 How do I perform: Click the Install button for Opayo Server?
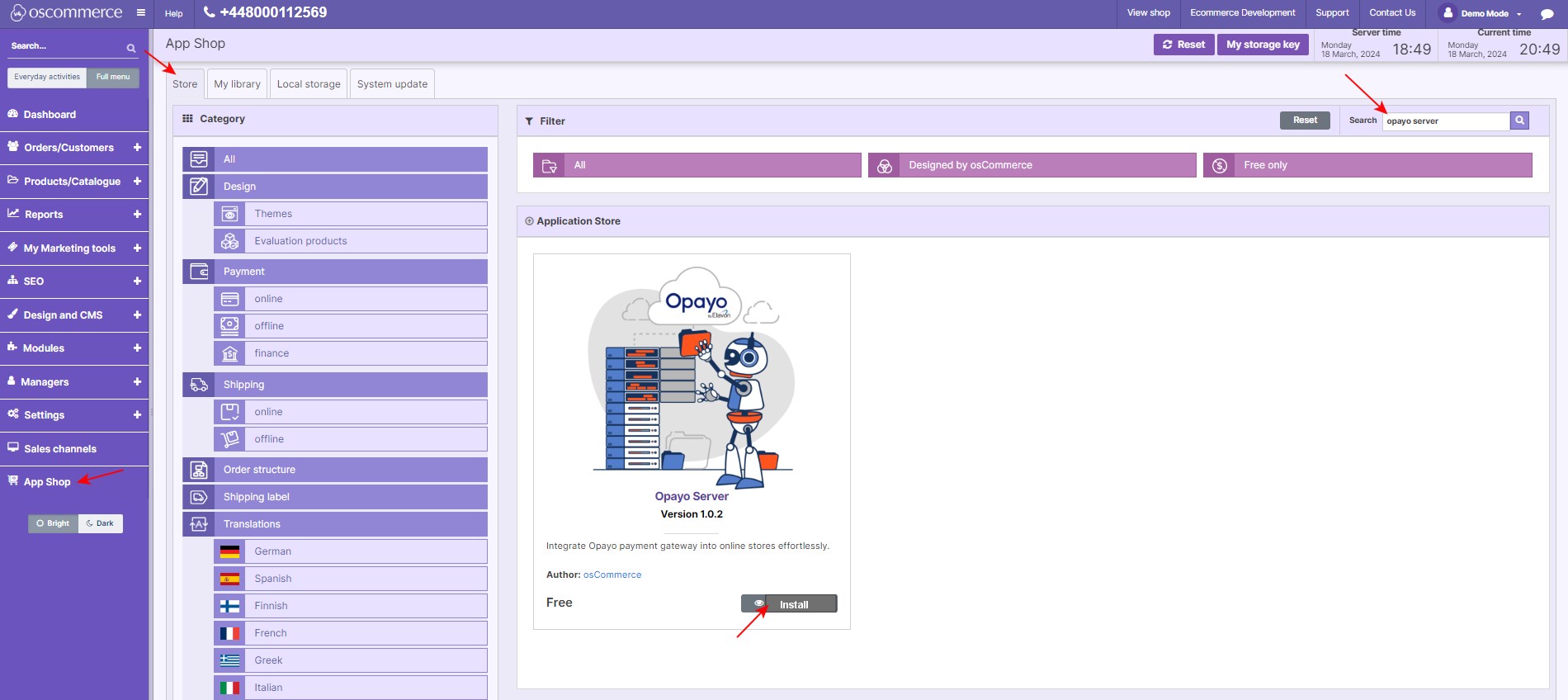click(801, 604)
